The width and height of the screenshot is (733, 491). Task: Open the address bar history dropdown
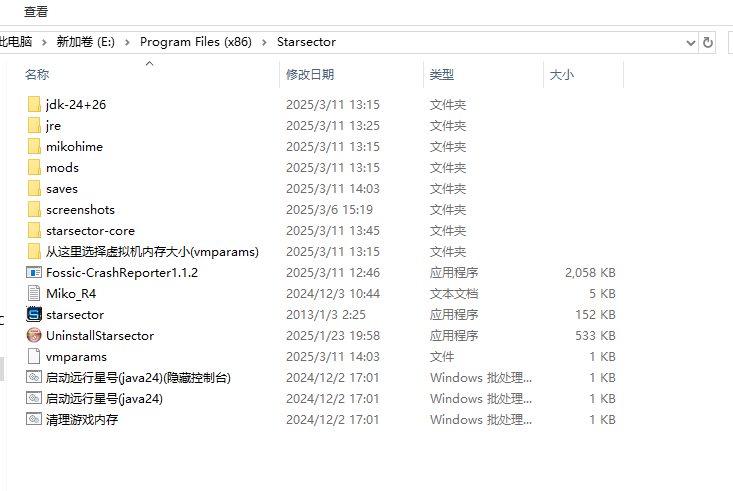tap(690, 43)
